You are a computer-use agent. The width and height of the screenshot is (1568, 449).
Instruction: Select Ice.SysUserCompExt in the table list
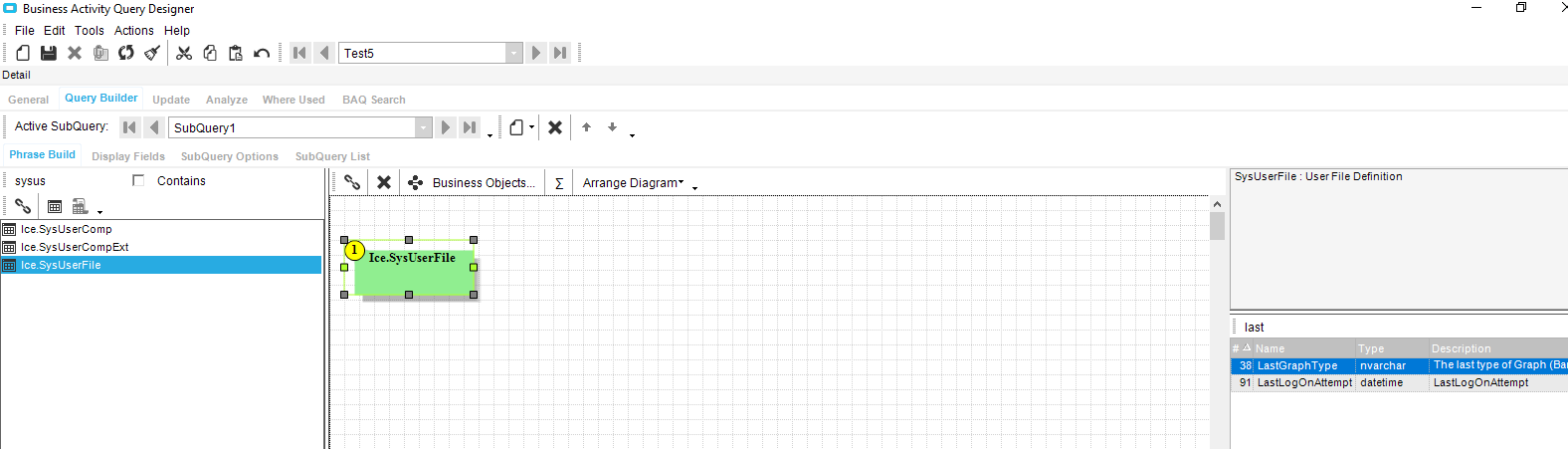pos(161,247)
